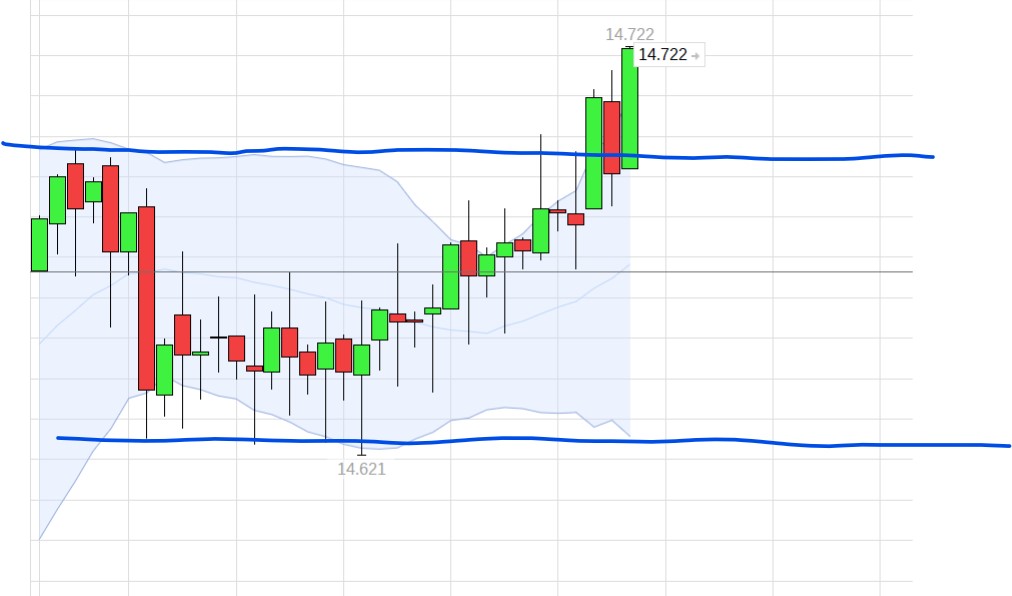Click the 14.621 low marker label
This screenshot has width=1012, height=596.
click(x=361, y=470)
